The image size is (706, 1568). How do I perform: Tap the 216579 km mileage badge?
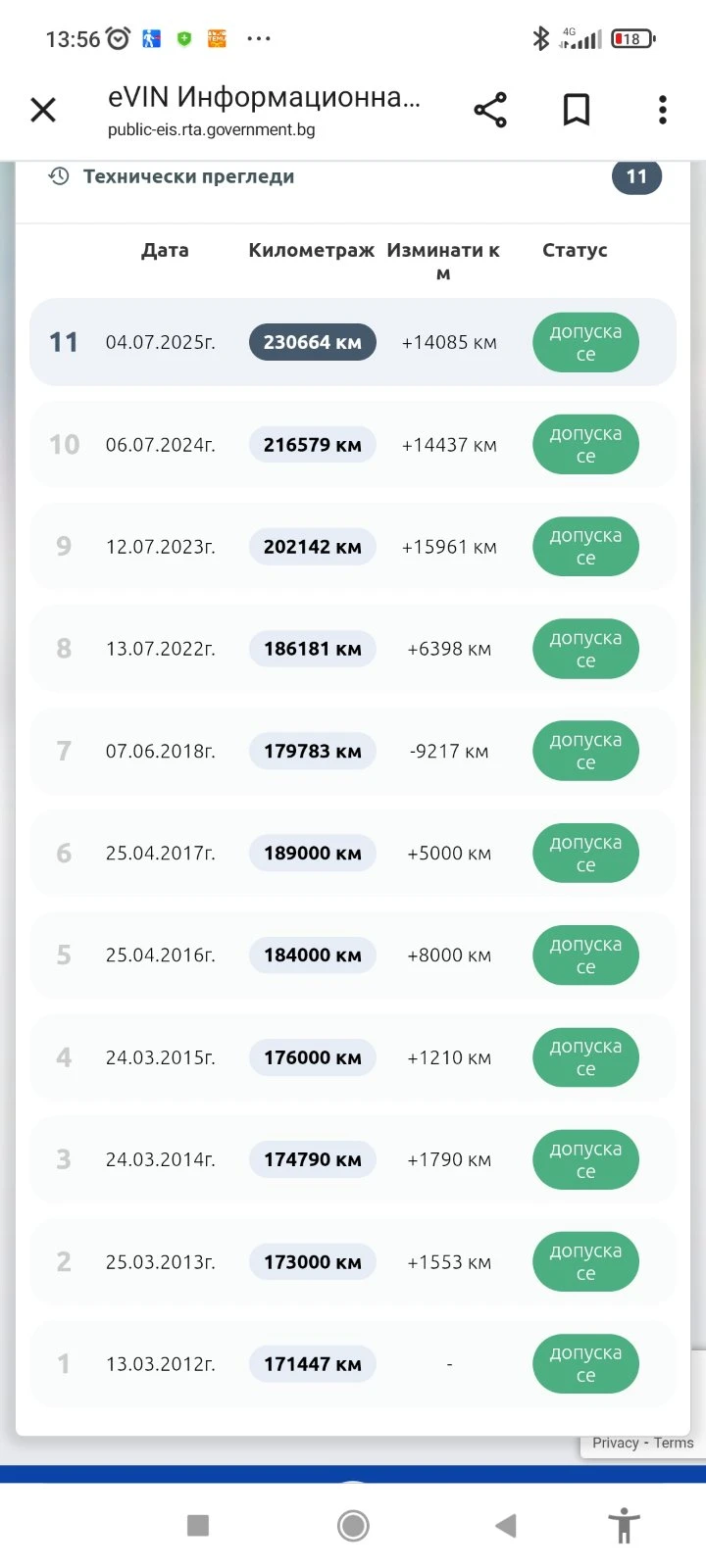click(312, 445)
